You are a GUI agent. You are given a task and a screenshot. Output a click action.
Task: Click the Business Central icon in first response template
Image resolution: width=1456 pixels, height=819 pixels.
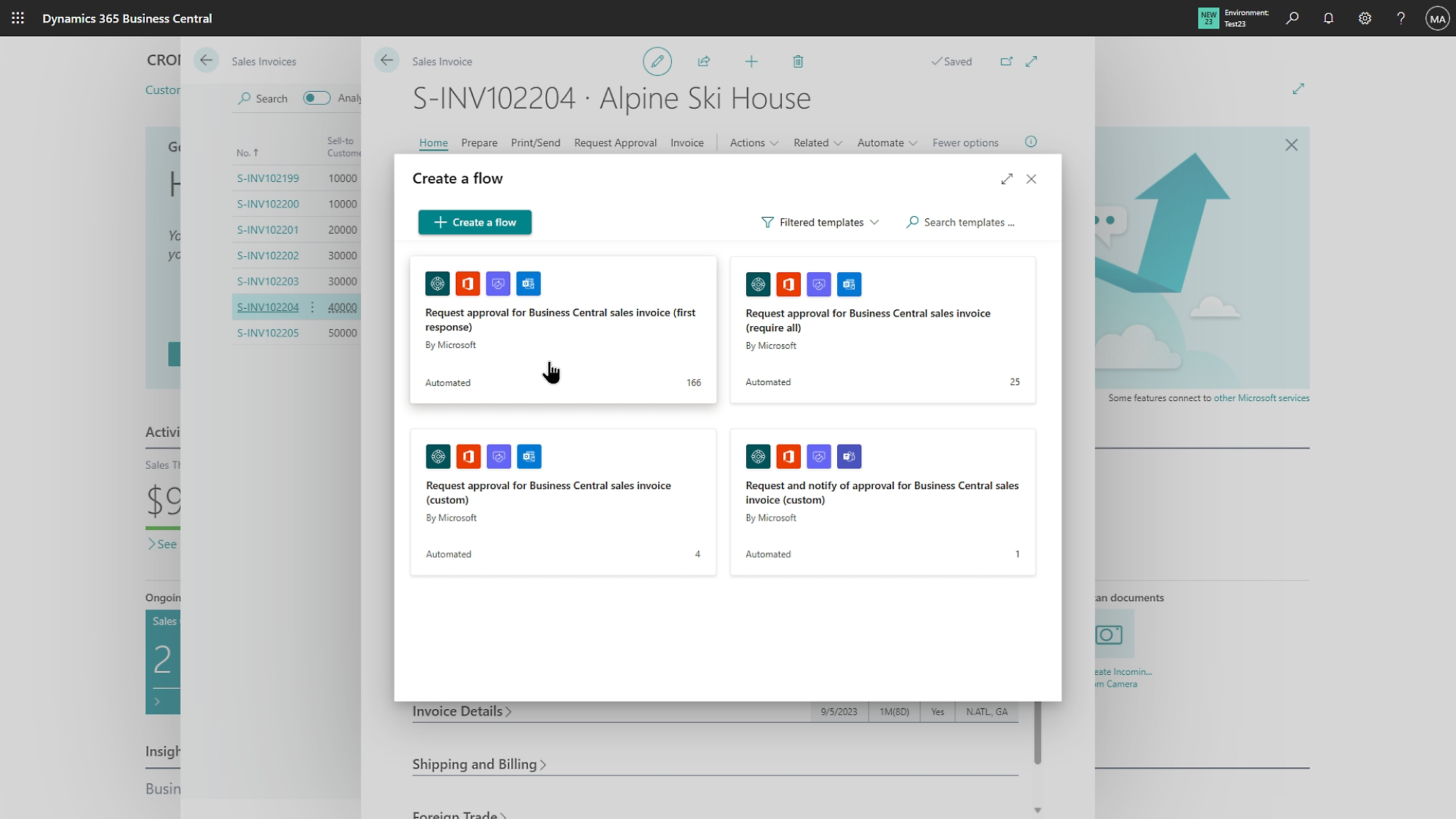coord(438,284)
